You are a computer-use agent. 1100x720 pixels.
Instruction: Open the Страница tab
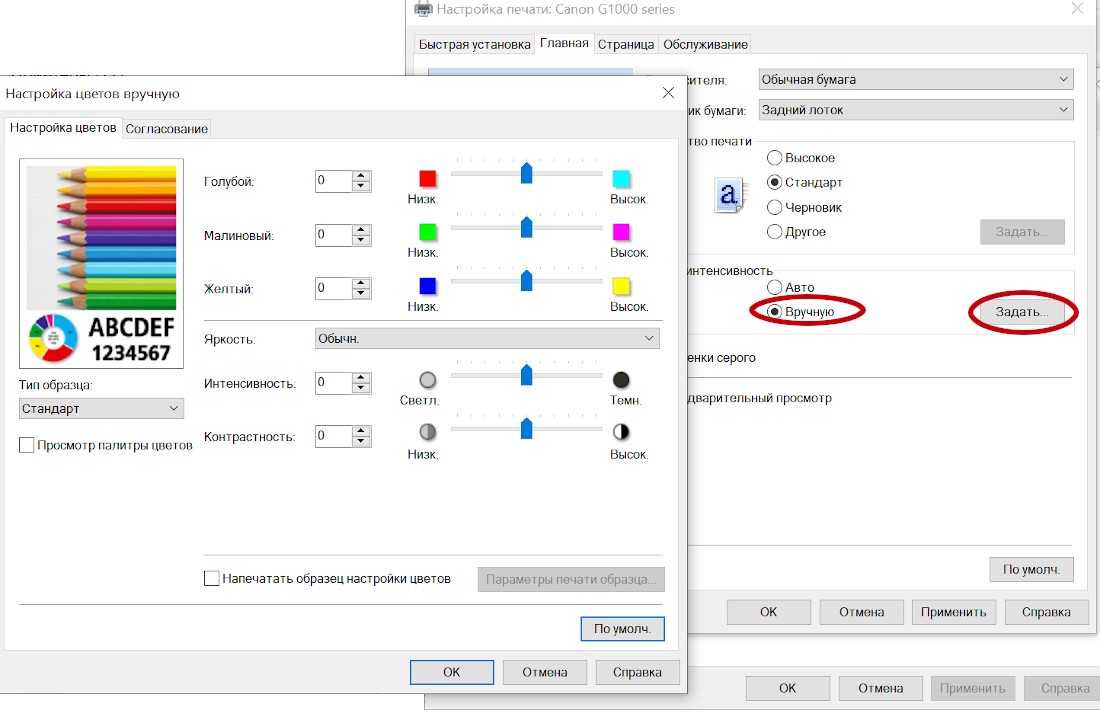(x=626, y=44)
